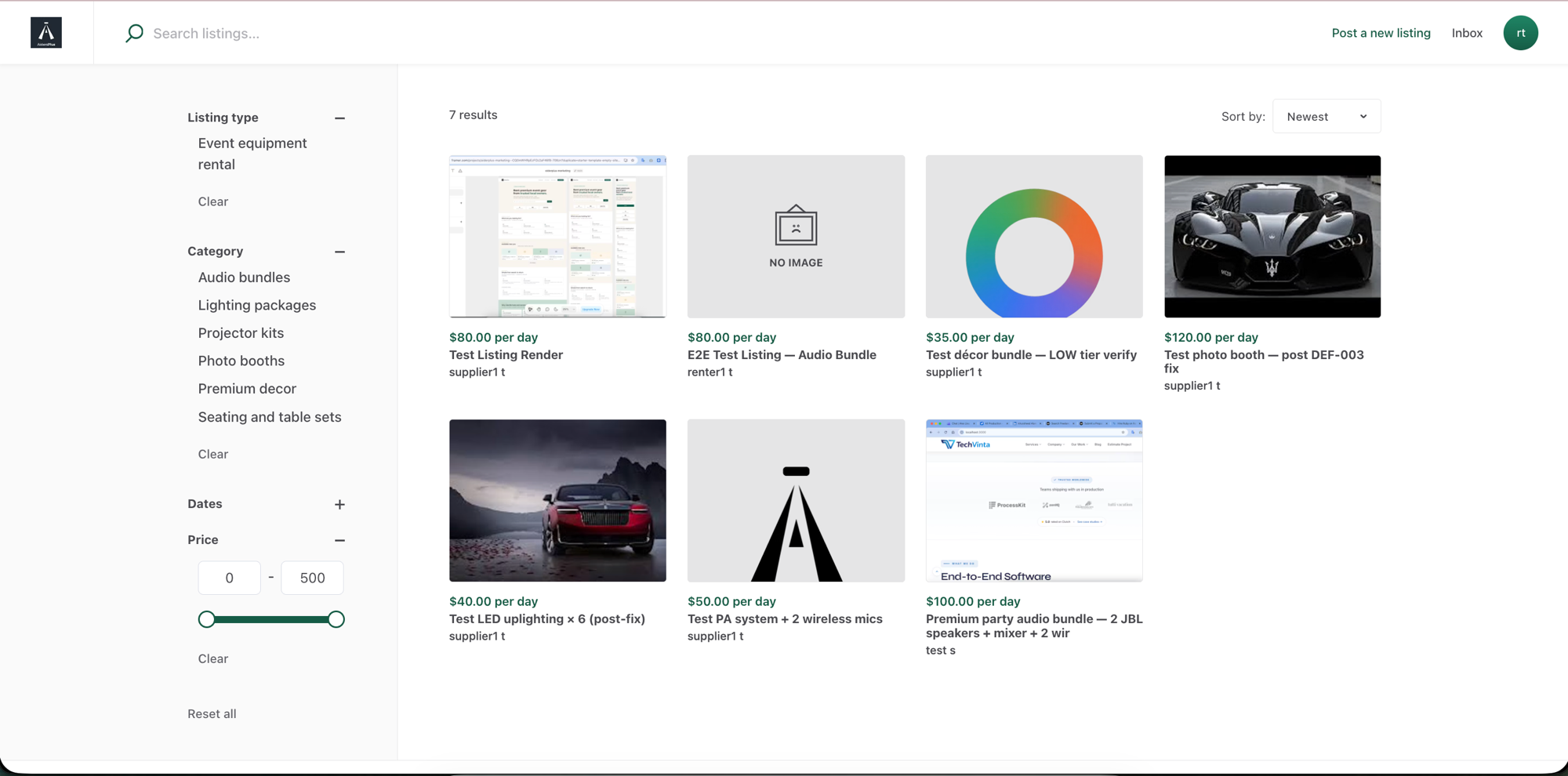Clear the Price filter
This screenshot has height=776, width=1568.
213,658
